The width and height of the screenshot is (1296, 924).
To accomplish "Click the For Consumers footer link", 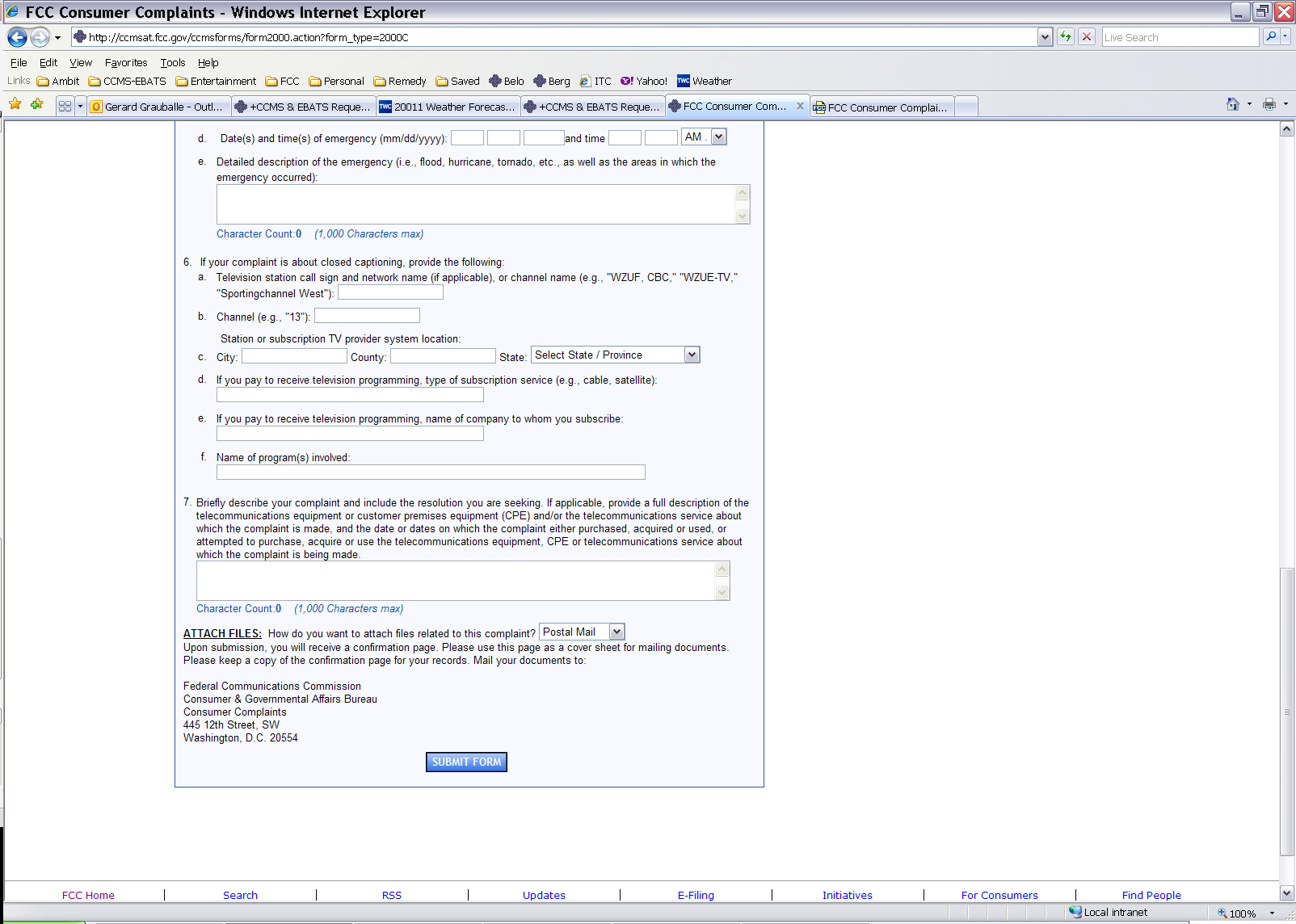I will tap(999, 895).
